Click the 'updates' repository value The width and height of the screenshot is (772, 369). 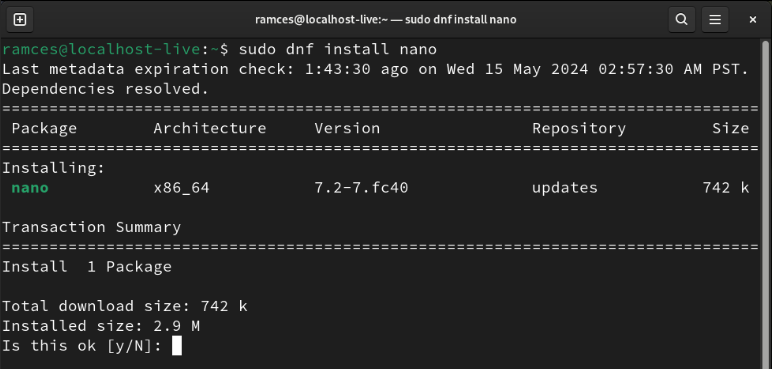[x=565, y=188]
